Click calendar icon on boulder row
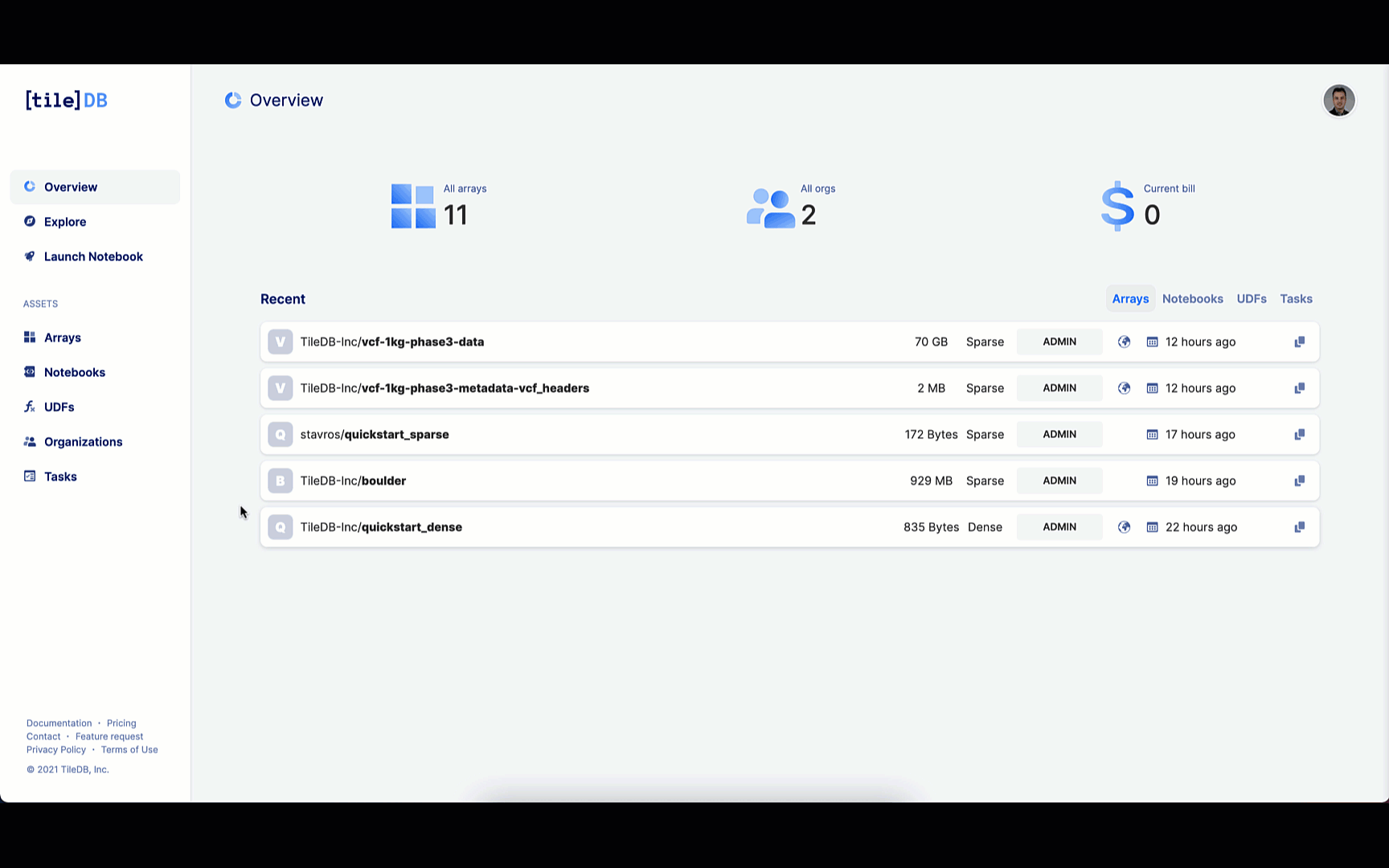1389x868 pixels. pyautogui.click(x=1152, y=481)
